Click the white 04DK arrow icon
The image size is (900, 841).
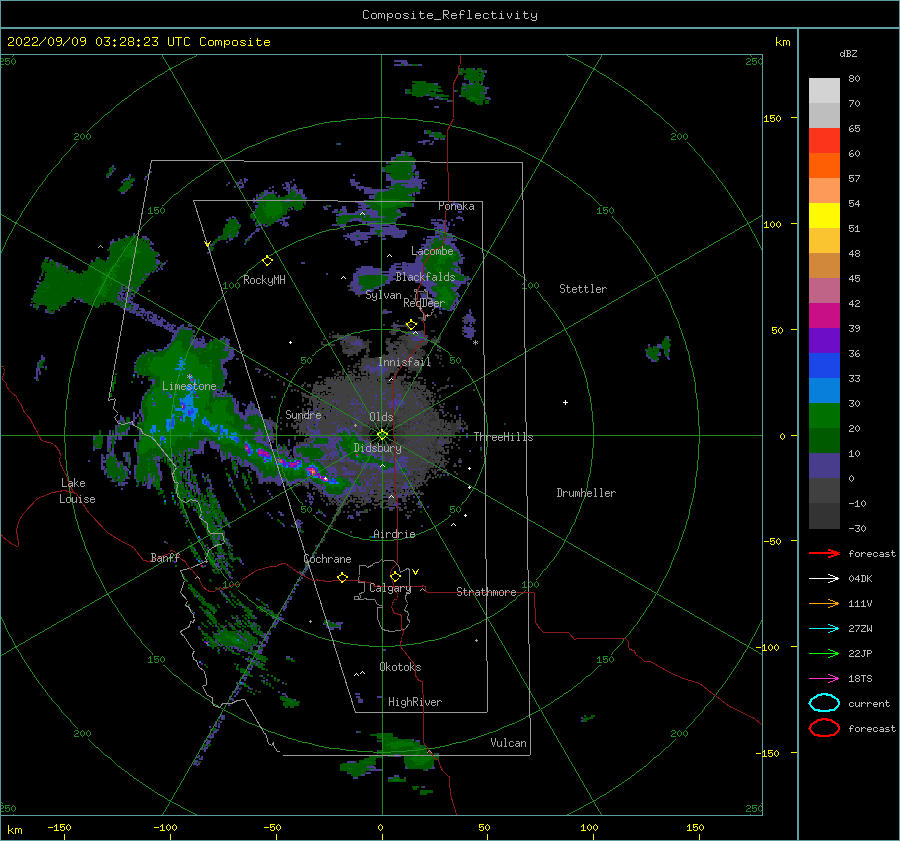(x=824, y=578)
